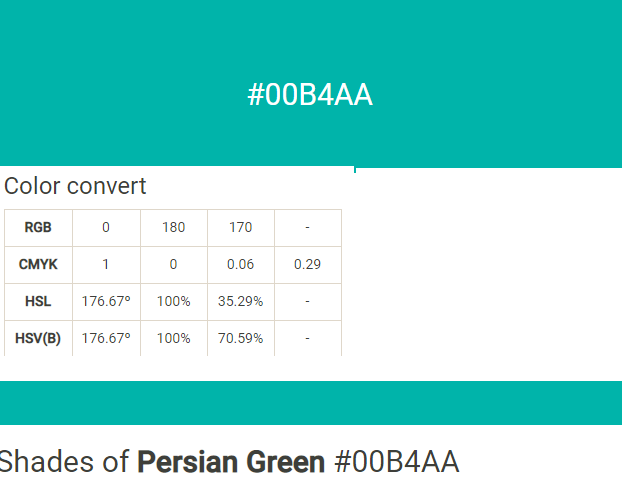Image resolution: width=622 pixels, height=483 pixels.
Task: Click the Shades of Persian Green heading
Action: [x=229, y=462]
